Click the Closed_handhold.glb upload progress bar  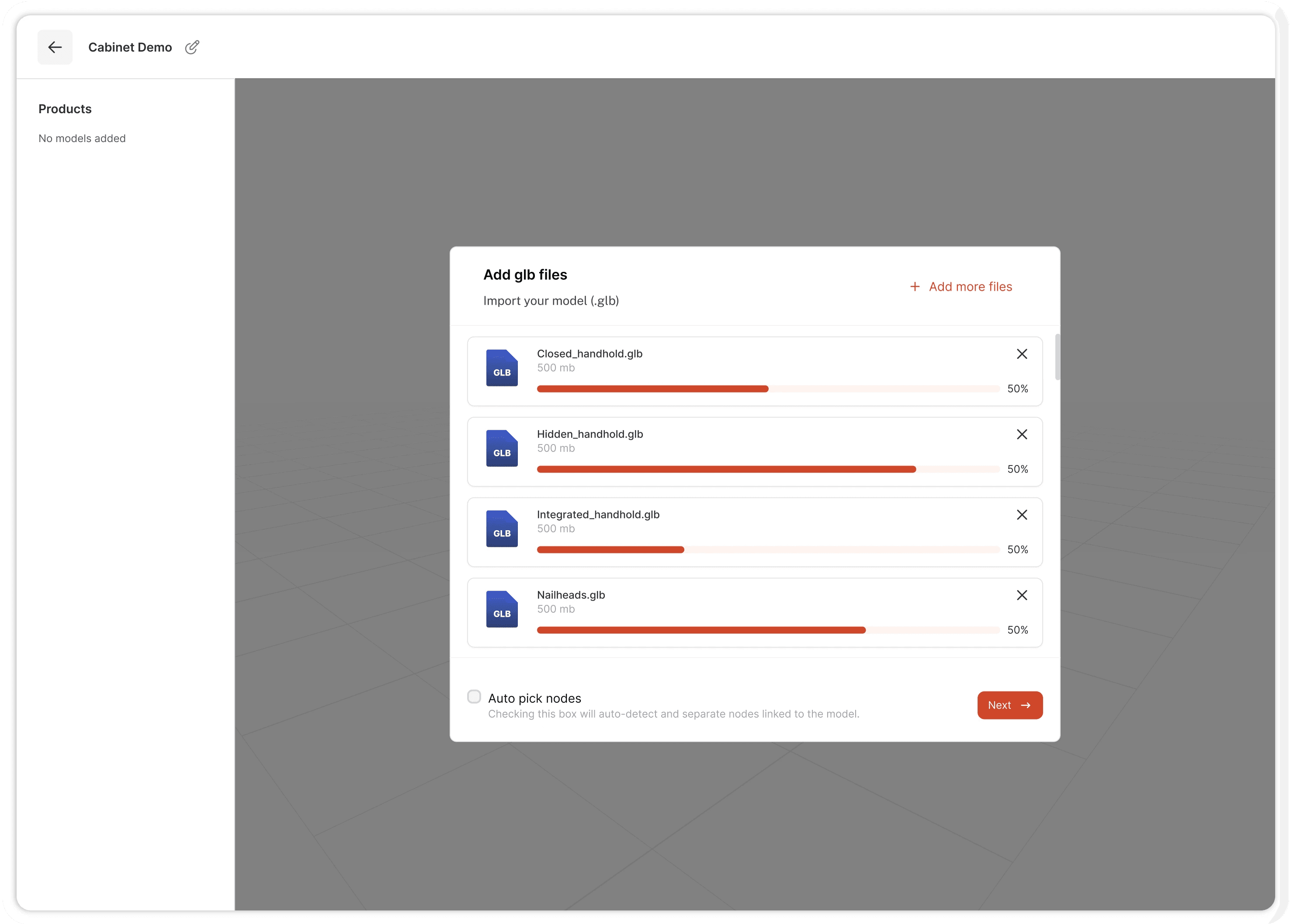768,389
